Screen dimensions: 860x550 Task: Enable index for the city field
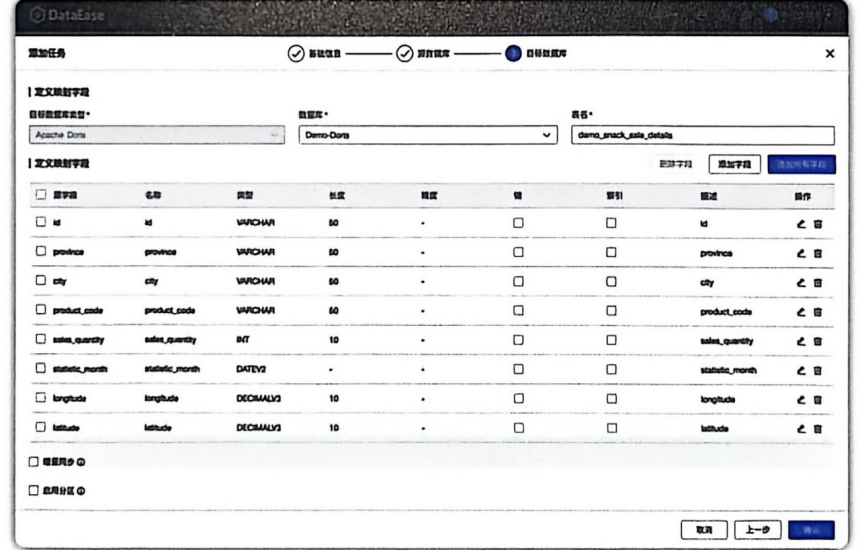(611, 281)
